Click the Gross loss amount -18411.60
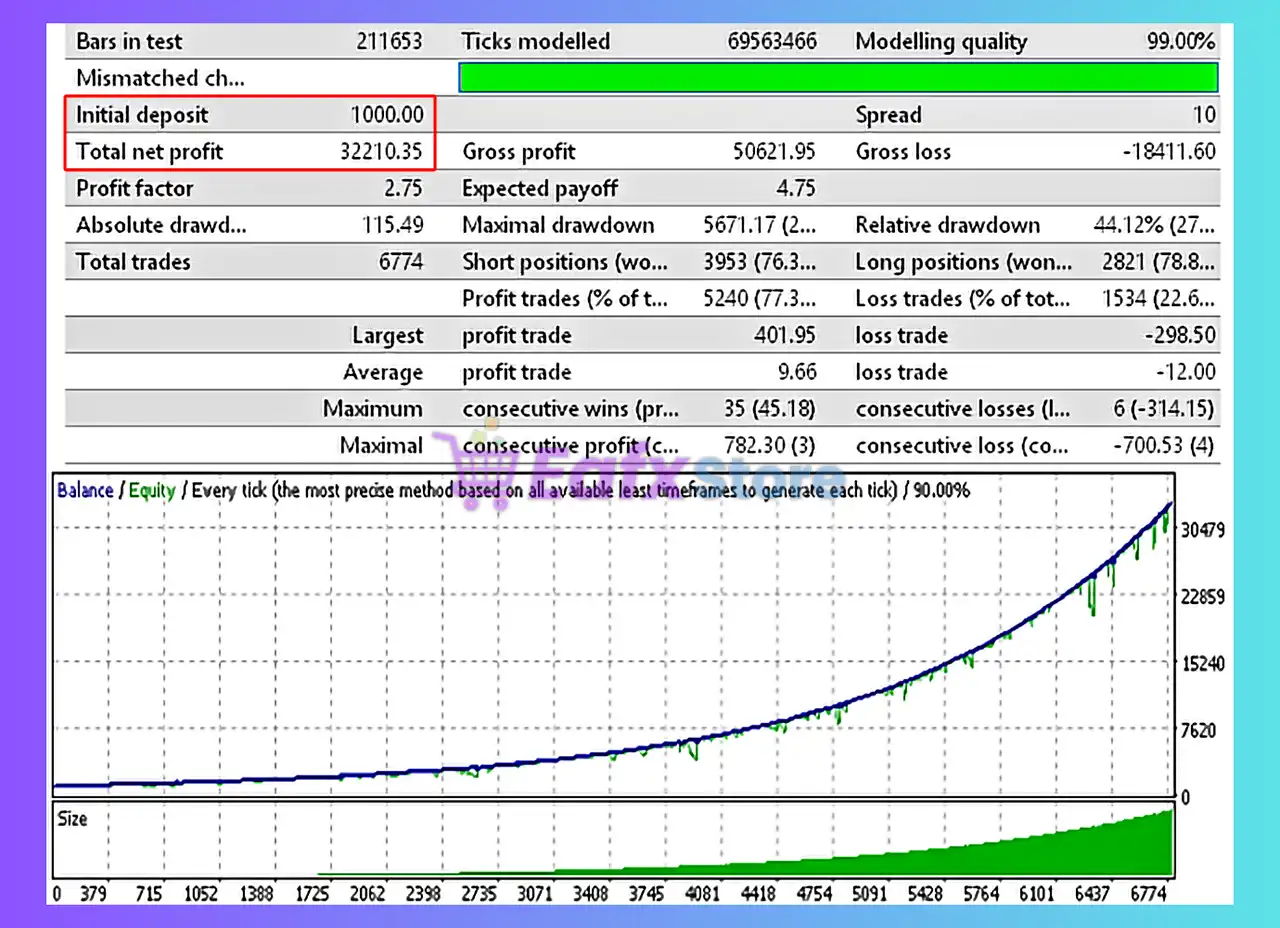Screen dimensions: 1280x928 [x=1168, y=152]
